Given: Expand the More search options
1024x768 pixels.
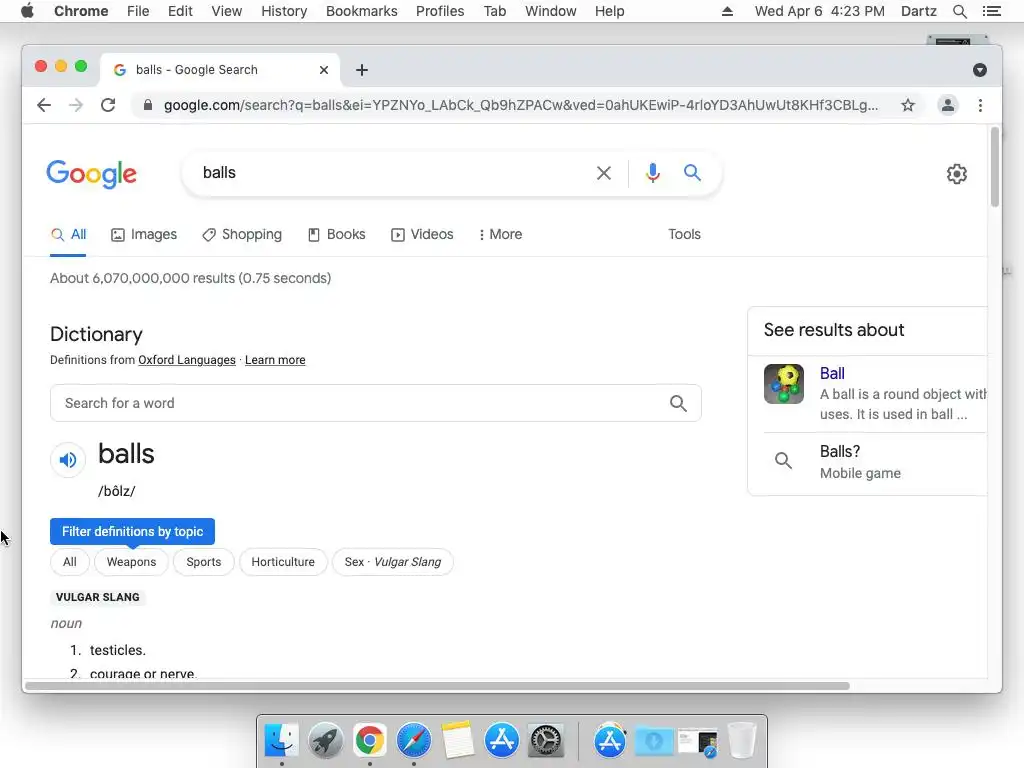Looking at the screenshot, I should 500,234.
